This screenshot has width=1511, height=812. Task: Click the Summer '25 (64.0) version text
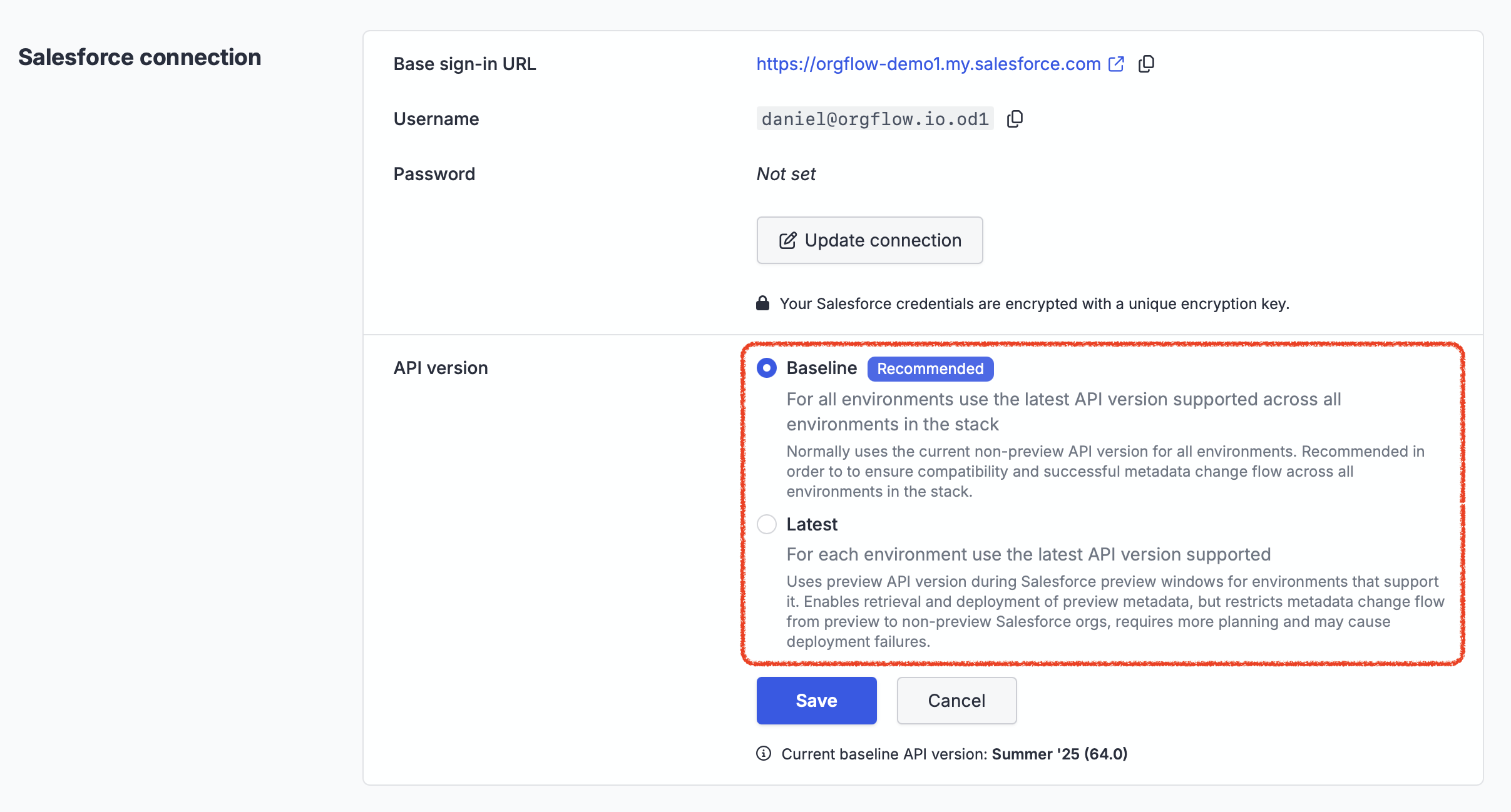point(1060,754)
